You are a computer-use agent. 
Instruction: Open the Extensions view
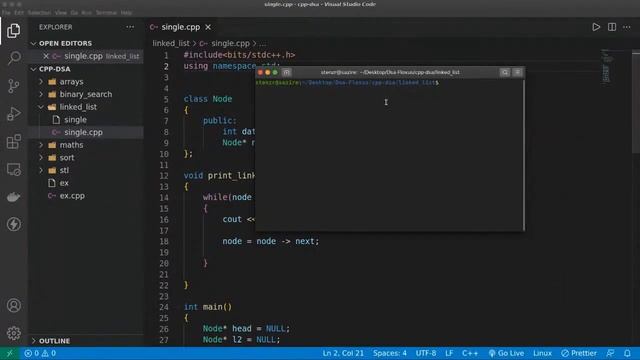13,142
